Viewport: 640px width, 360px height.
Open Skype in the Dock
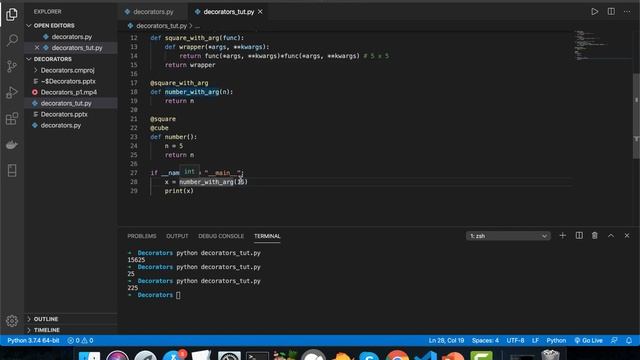(x=369, y=356)
